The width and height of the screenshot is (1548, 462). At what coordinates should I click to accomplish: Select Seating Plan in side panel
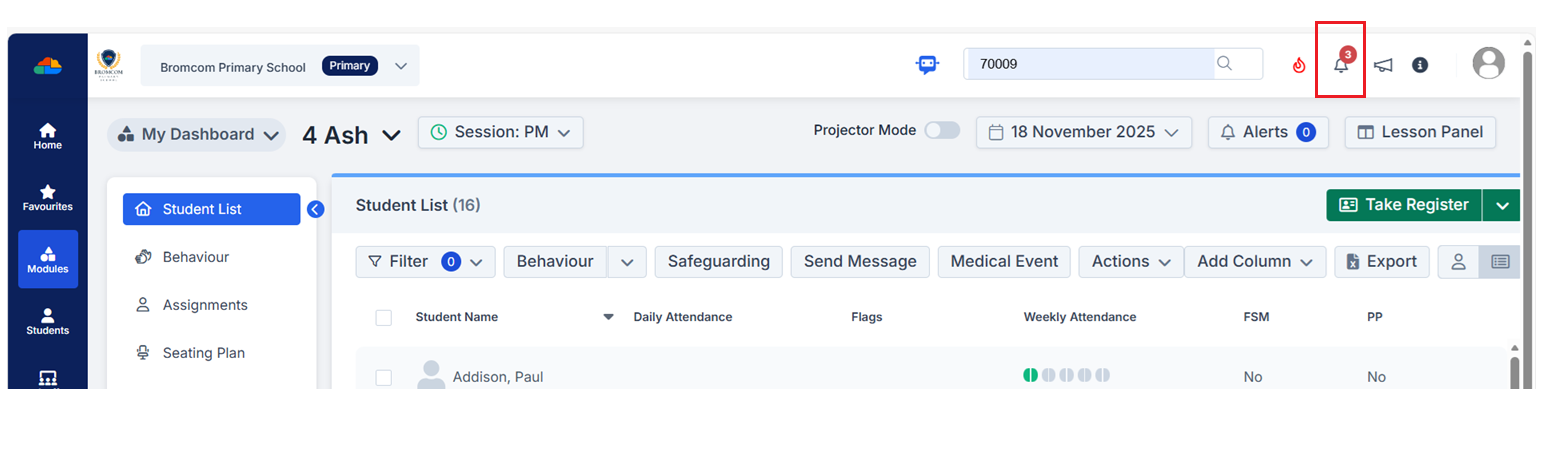click(x=203, y=353)
